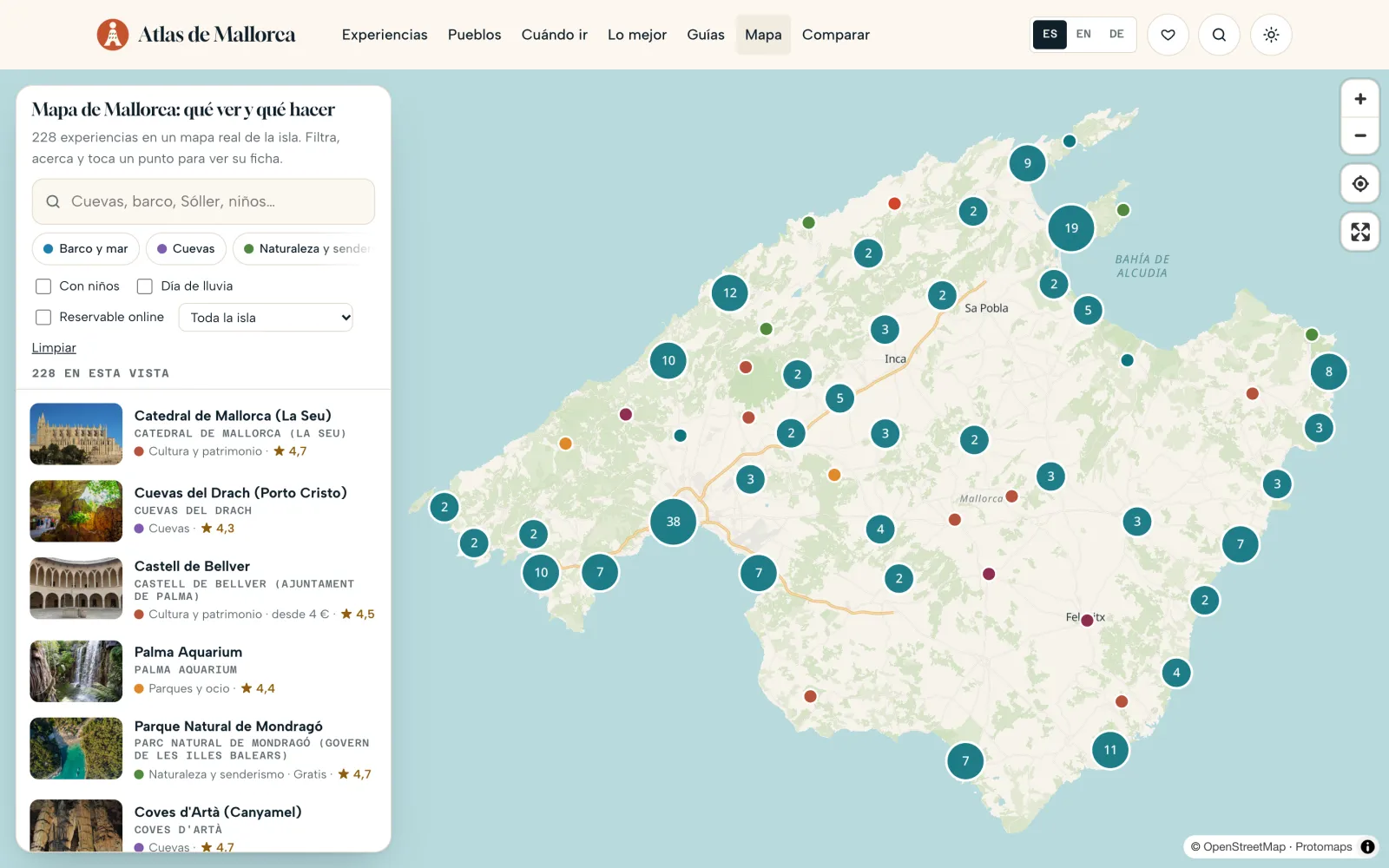Open the search magnifier icon in header
The image size is (1389, 868).
(x=1219, y=35)
